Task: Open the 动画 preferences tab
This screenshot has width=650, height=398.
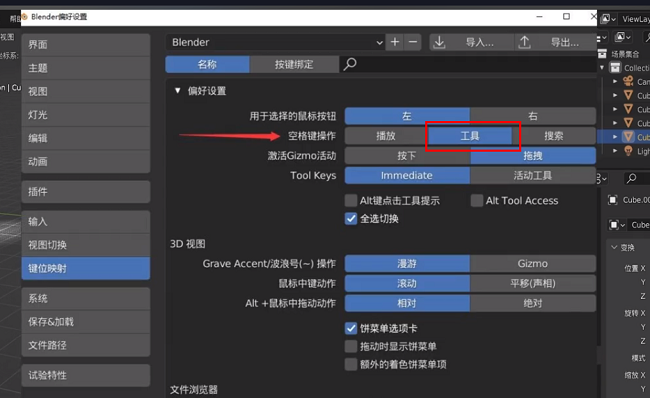Action: [86, 162]
